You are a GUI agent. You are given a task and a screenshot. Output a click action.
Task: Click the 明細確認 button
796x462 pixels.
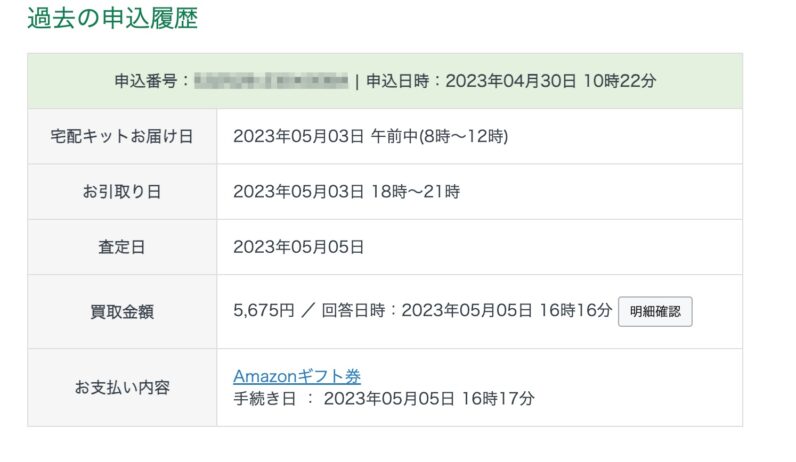pyautogui.click(x=655, y=311)
